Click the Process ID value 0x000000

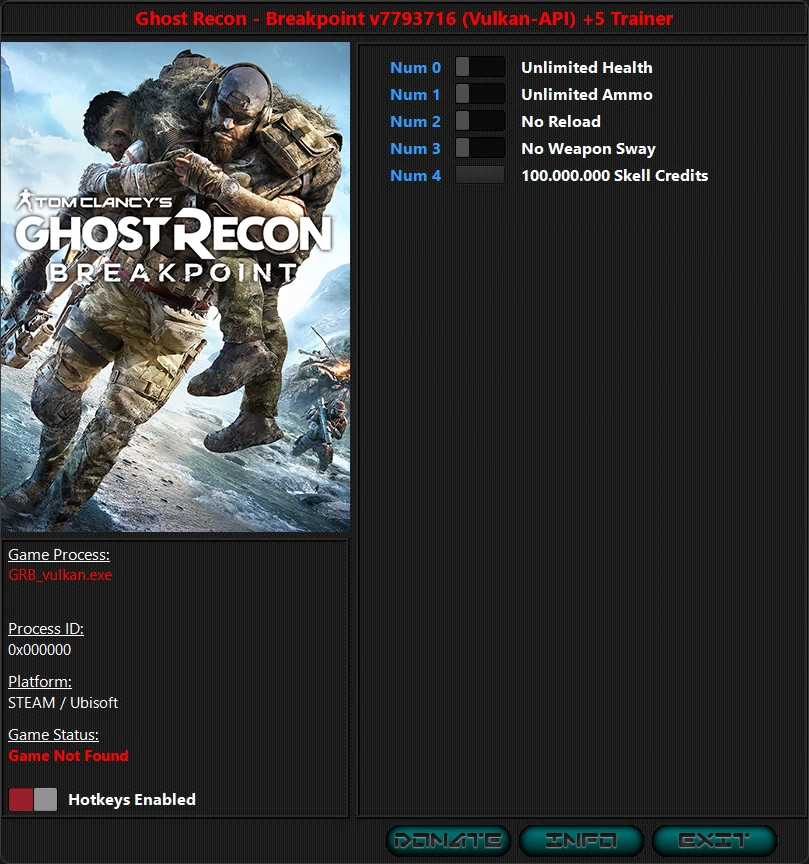coord(38,649)
